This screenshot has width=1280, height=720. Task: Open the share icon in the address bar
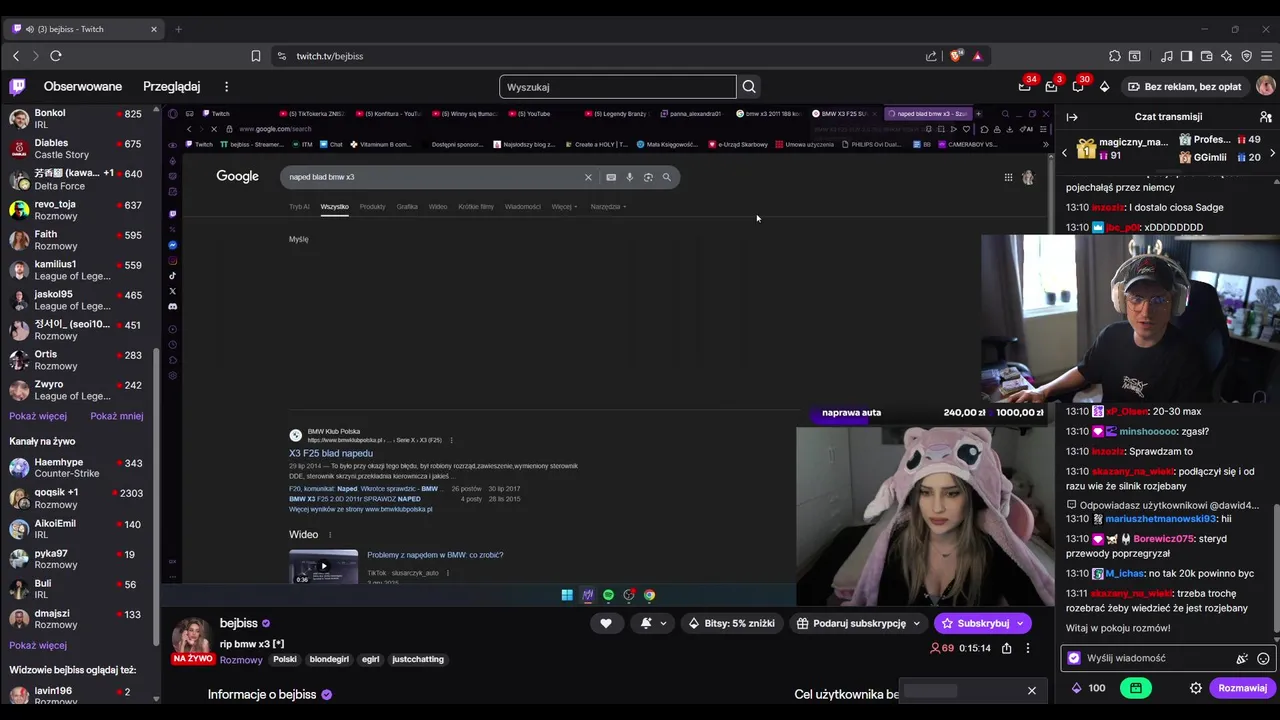tap(932, 56)
